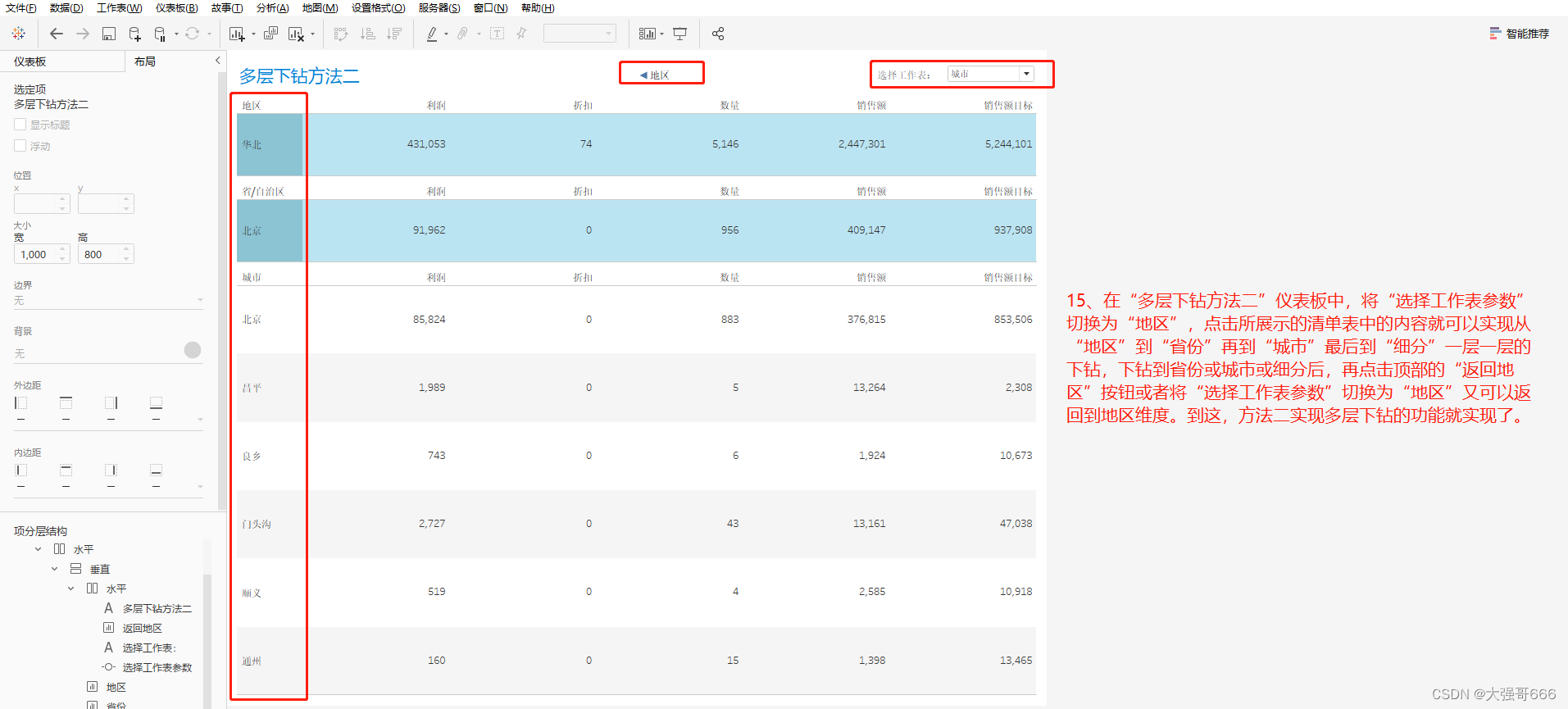Click the clear sheet chart-x icon
Viewport: 1568px width, 709px height.
click(296, 34)
